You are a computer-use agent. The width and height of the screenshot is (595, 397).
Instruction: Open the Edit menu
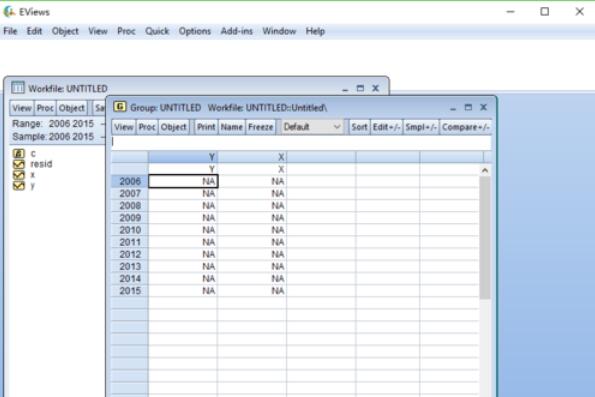pos(34,31)
